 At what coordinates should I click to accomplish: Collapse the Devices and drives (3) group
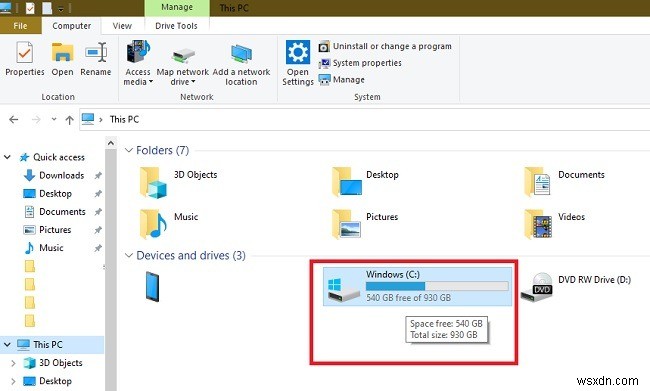pos(129,255)
